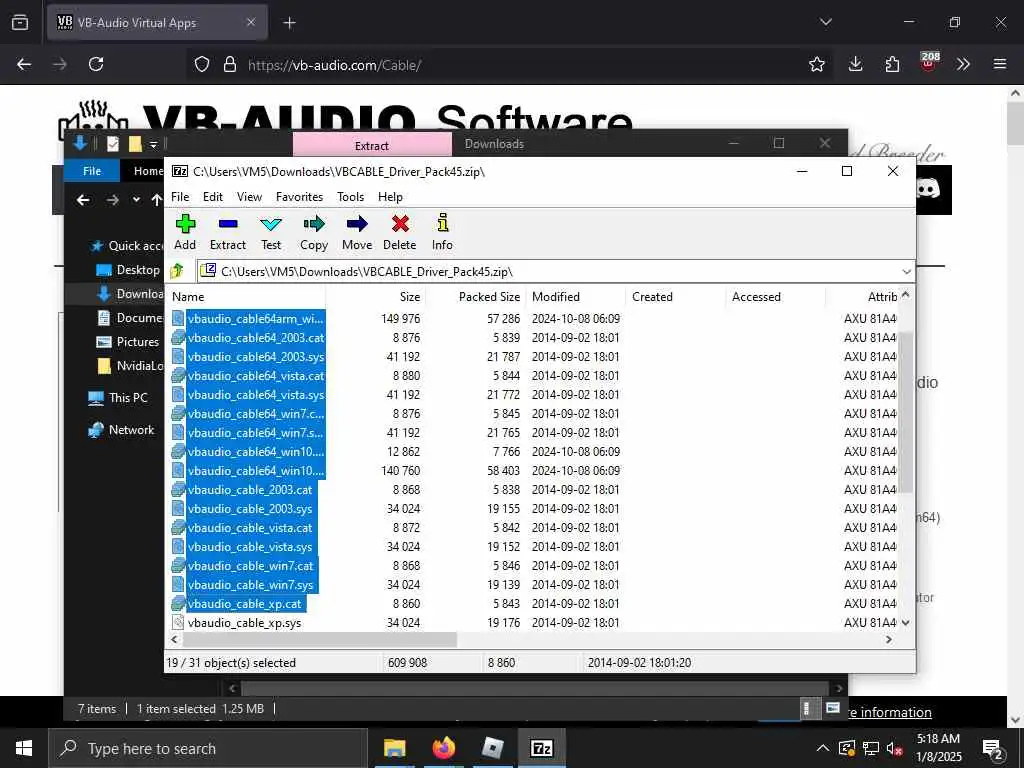Open the Edit menu in 7-Zip
Viewport: 1024px width, 768px height.
pyautogui.click(x=213, y=197)
